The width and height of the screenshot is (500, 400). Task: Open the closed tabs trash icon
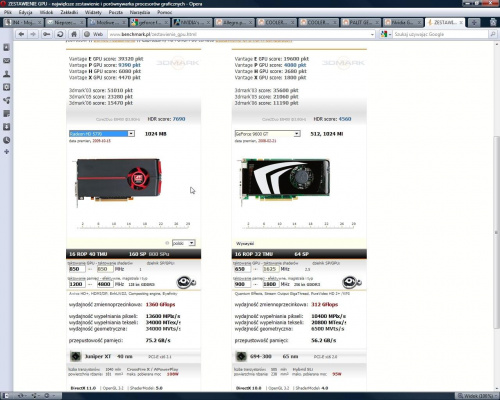tap(493, 22)
